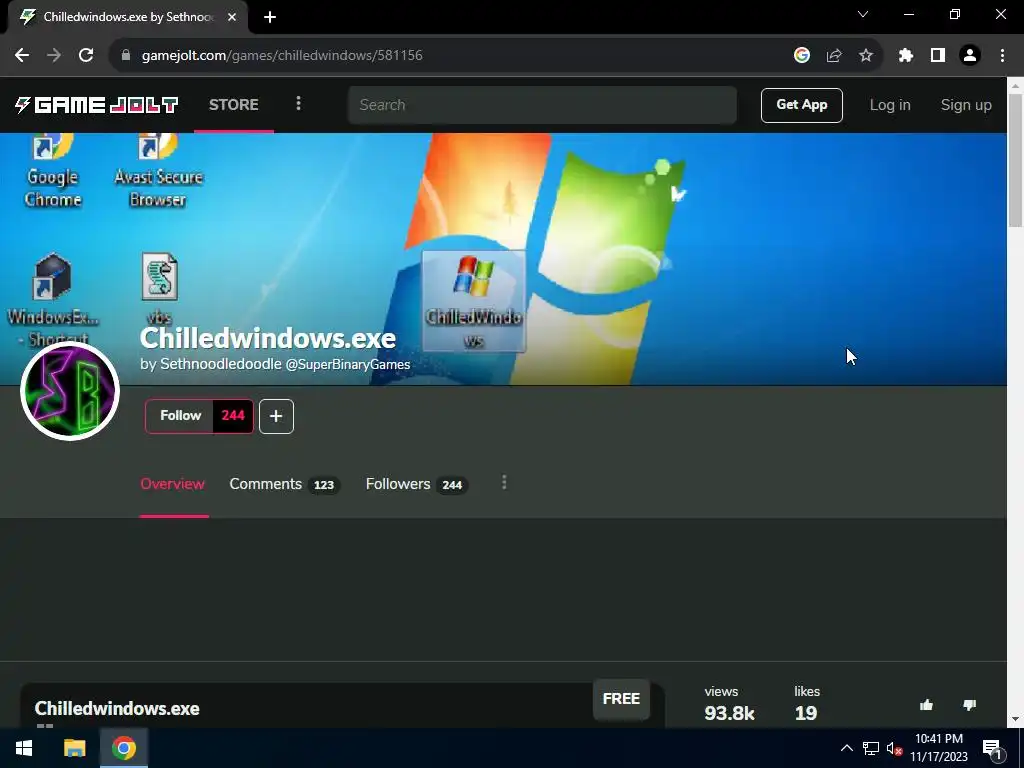1024x768 pixels.
Task: Toggle the Chrome side panel
Action: point(938,56)
